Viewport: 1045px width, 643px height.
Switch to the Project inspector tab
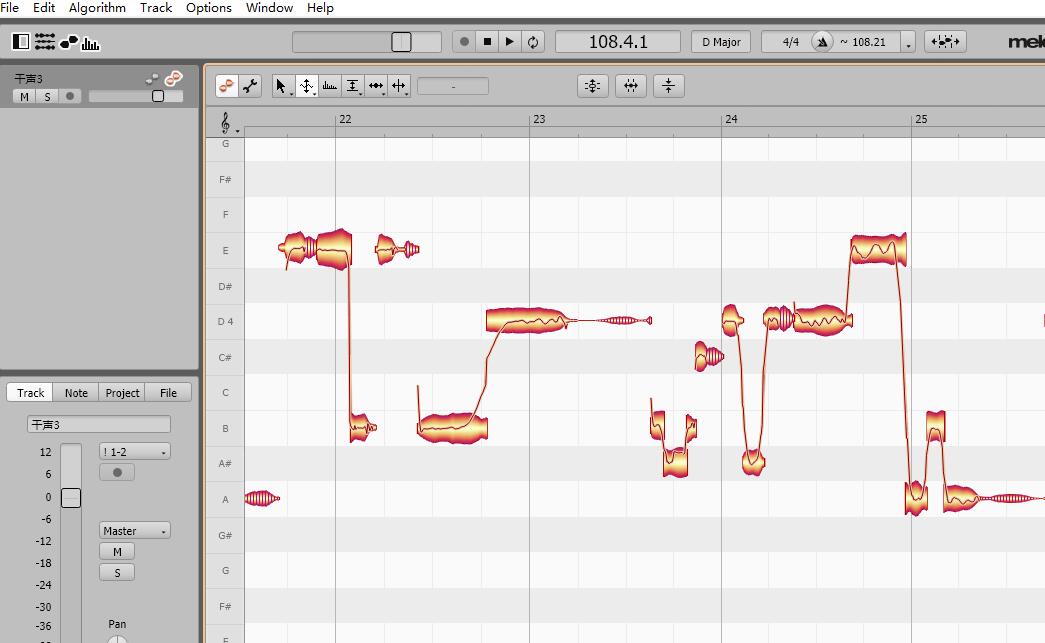122,392
